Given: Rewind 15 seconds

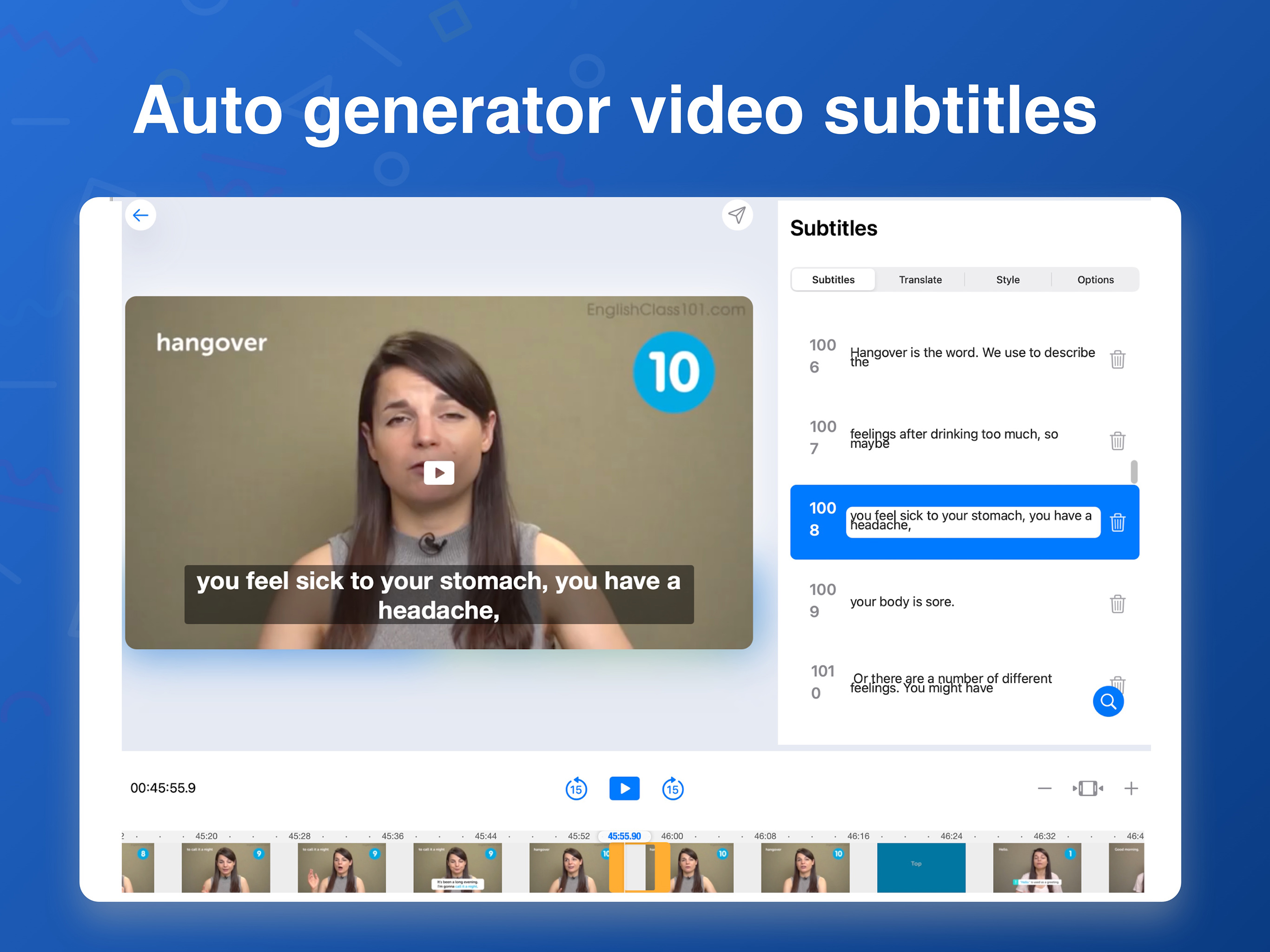Looking at the screenshot, I should coord(576,788).
